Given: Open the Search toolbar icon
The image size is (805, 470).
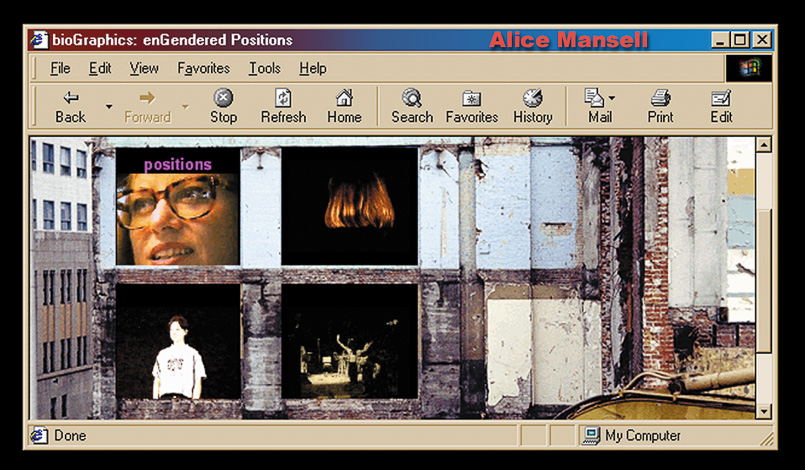Looking at the screenshot, I should click(x=411, y=106).
